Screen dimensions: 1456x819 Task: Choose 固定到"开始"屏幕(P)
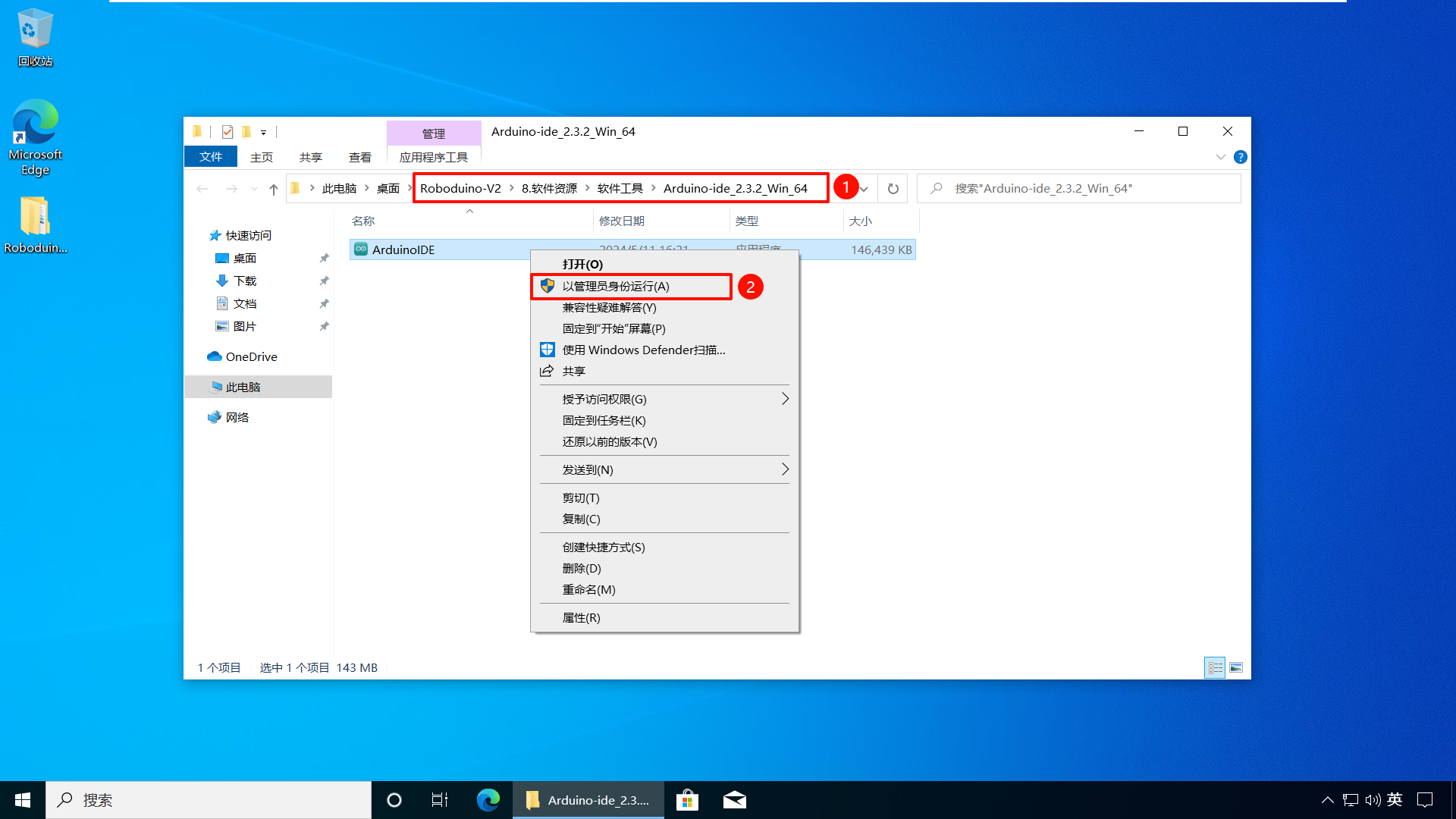click(664, 329)
